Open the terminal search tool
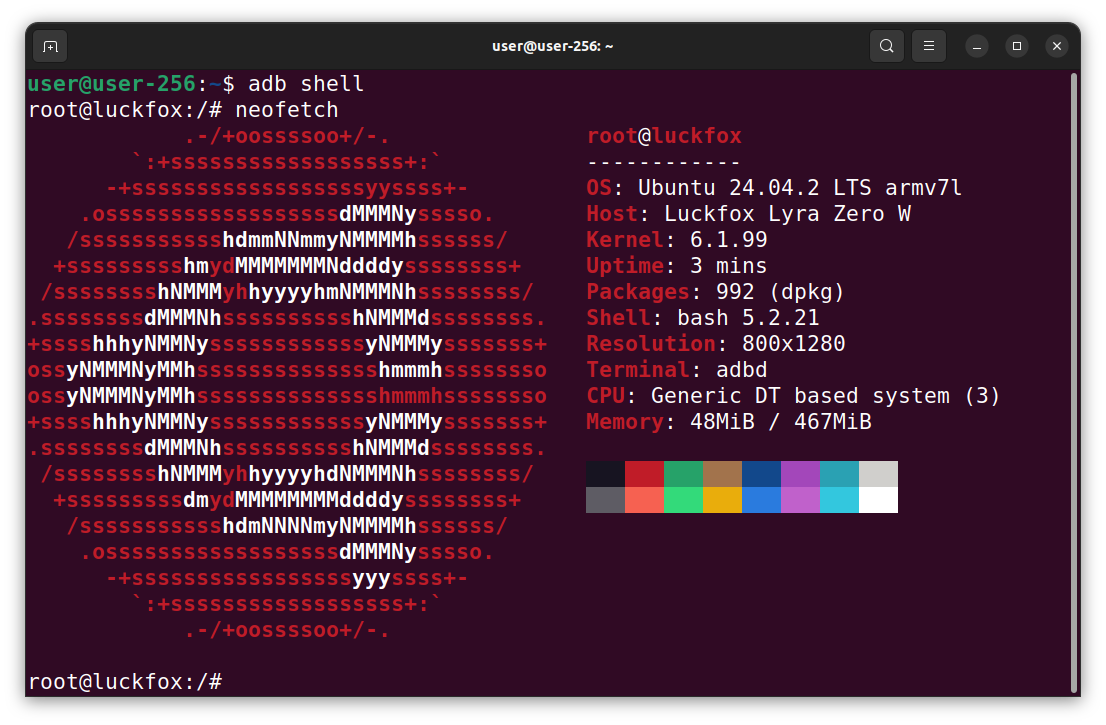The height and width of the screenshot is (725, 1106). (x=887, y=46)
